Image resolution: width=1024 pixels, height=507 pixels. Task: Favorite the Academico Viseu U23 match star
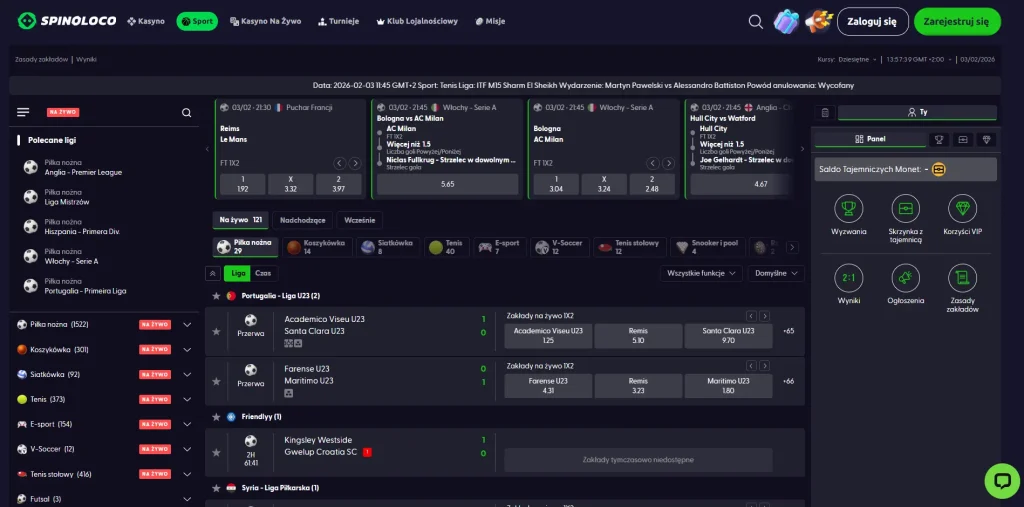[x=216, y=331]
